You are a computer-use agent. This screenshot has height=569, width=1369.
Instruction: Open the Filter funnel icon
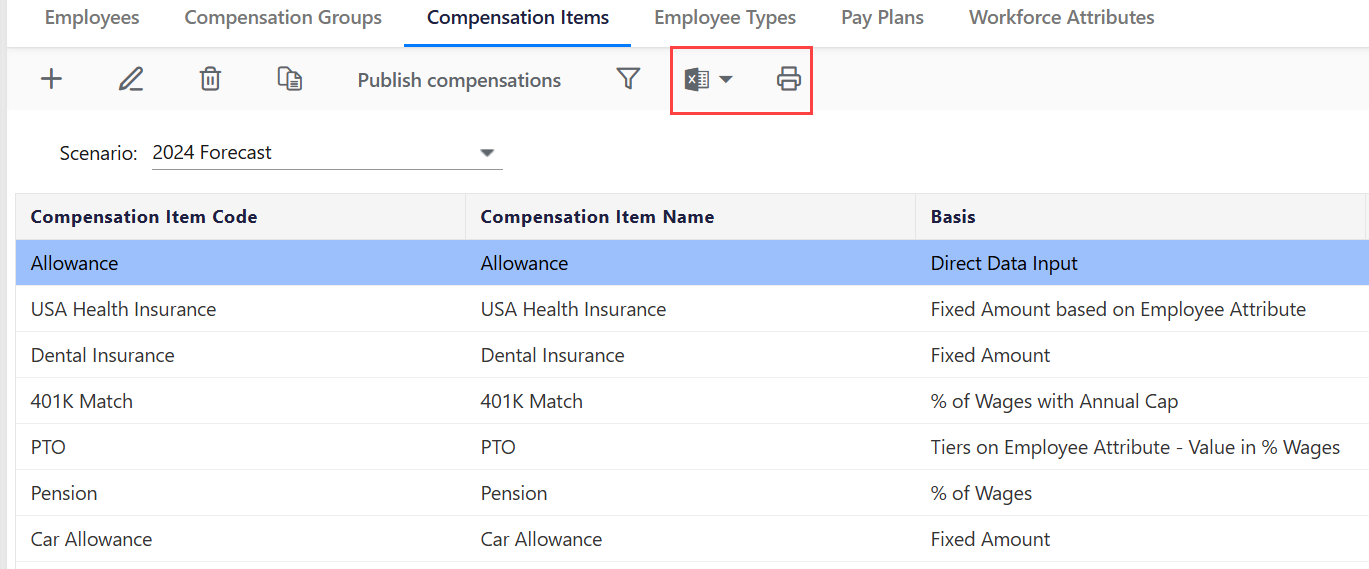[628, 79]
